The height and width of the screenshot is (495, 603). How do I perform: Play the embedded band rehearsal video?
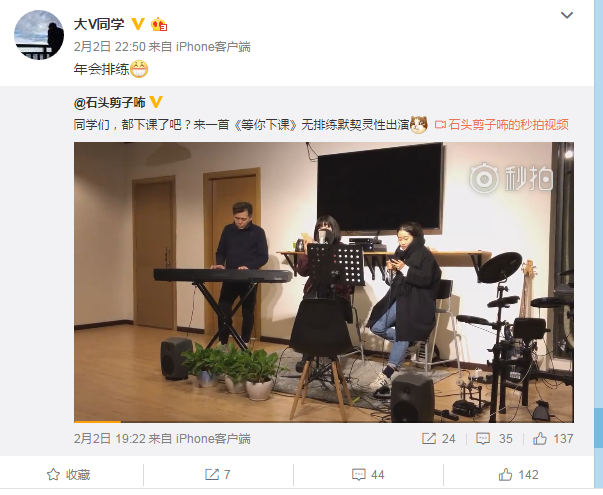coord(324,282)
